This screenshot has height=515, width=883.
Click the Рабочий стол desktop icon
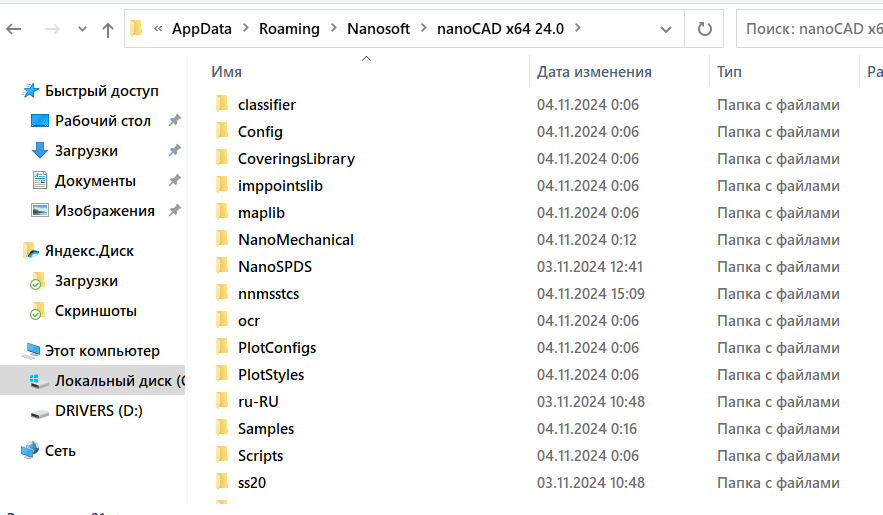point(40,120)
